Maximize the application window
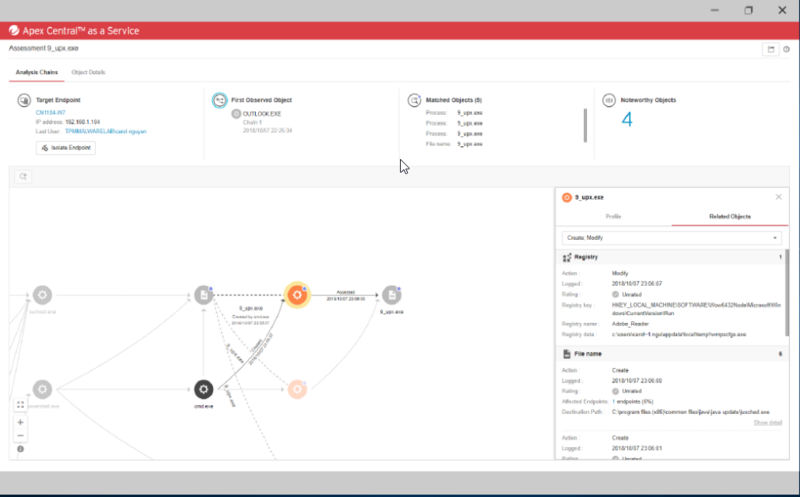800x497 pixels. click(748, 10)
